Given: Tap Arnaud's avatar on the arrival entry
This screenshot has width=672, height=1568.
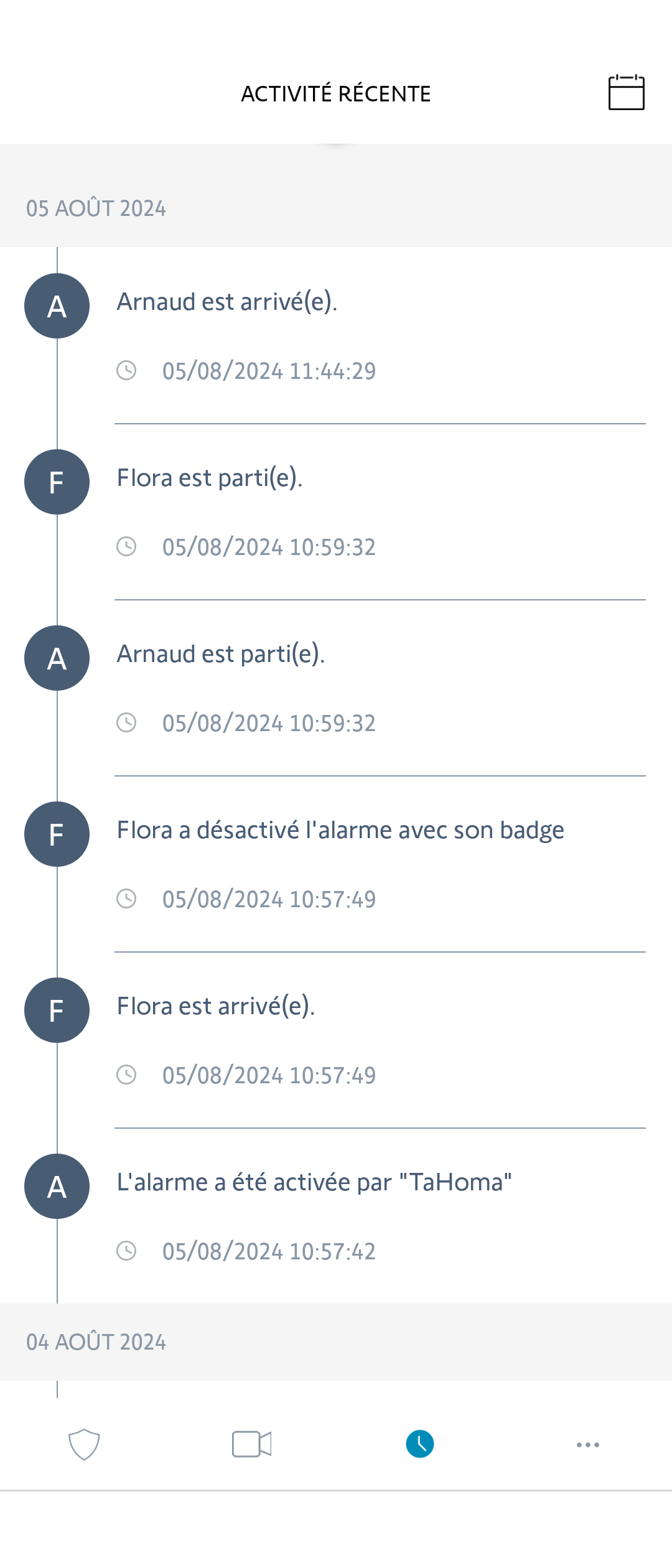Looking at the screenshot, I should (57, 306).
